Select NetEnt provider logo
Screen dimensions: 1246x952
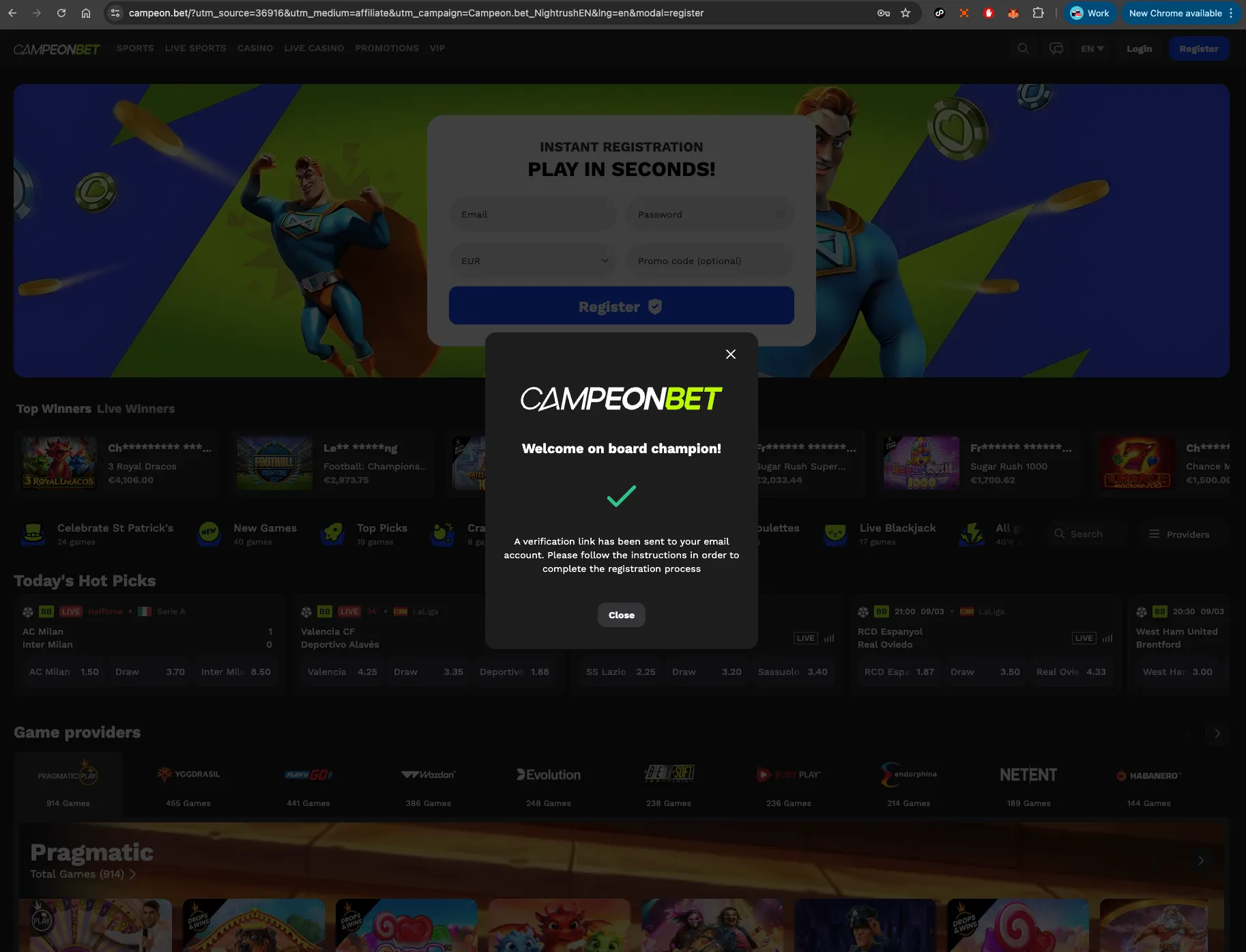[1028, 775]
